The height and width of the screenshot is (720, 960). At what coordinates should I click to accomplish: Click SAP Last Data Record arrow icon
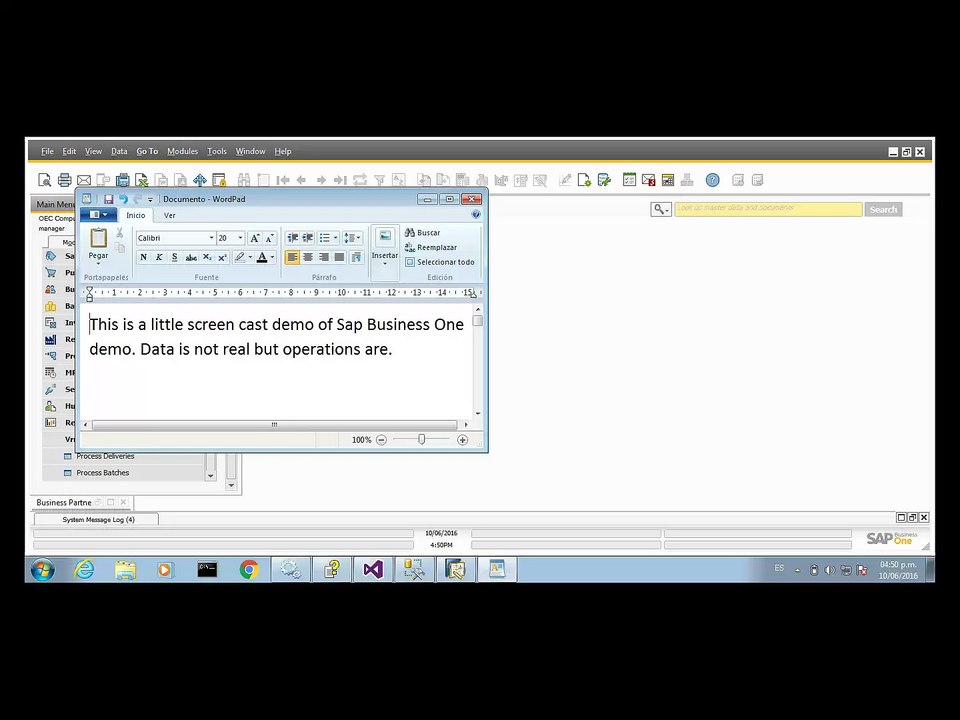pyautogui.click(x=340, y=180)
